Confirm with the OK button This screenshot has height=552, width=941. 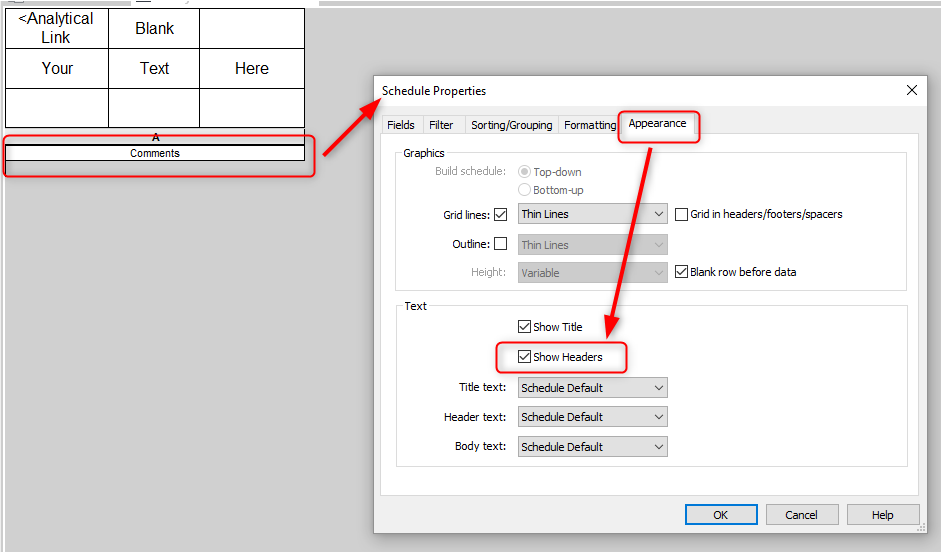click(x=721, y=515)
